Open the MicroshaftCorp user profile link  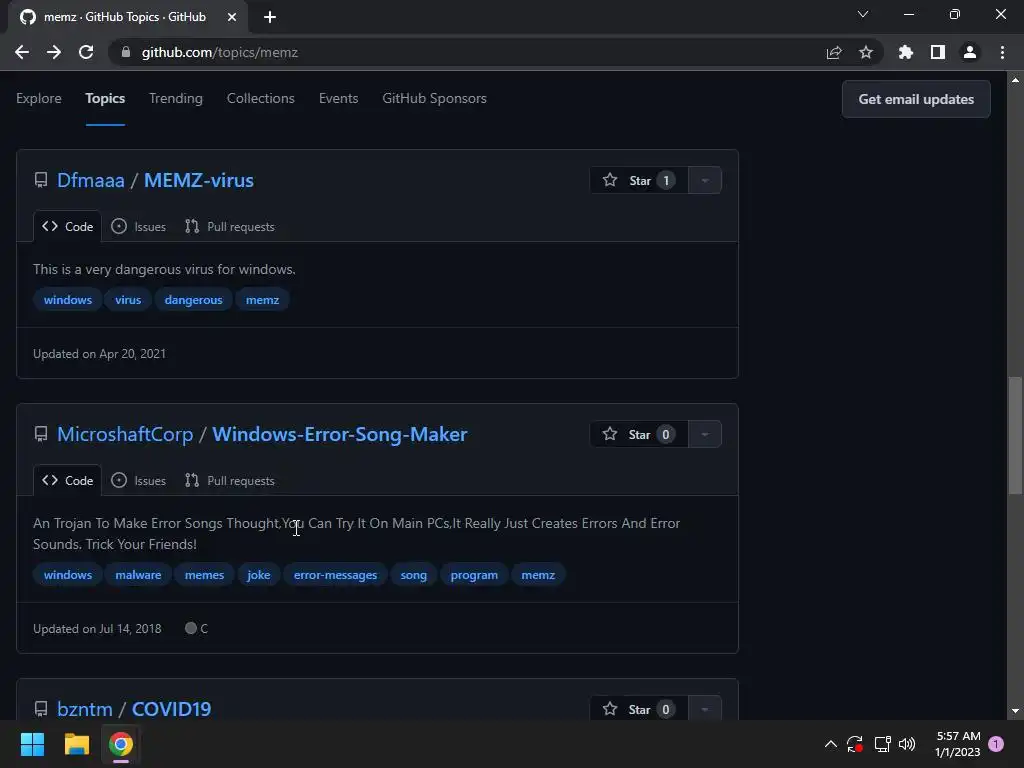pos(125,434)
